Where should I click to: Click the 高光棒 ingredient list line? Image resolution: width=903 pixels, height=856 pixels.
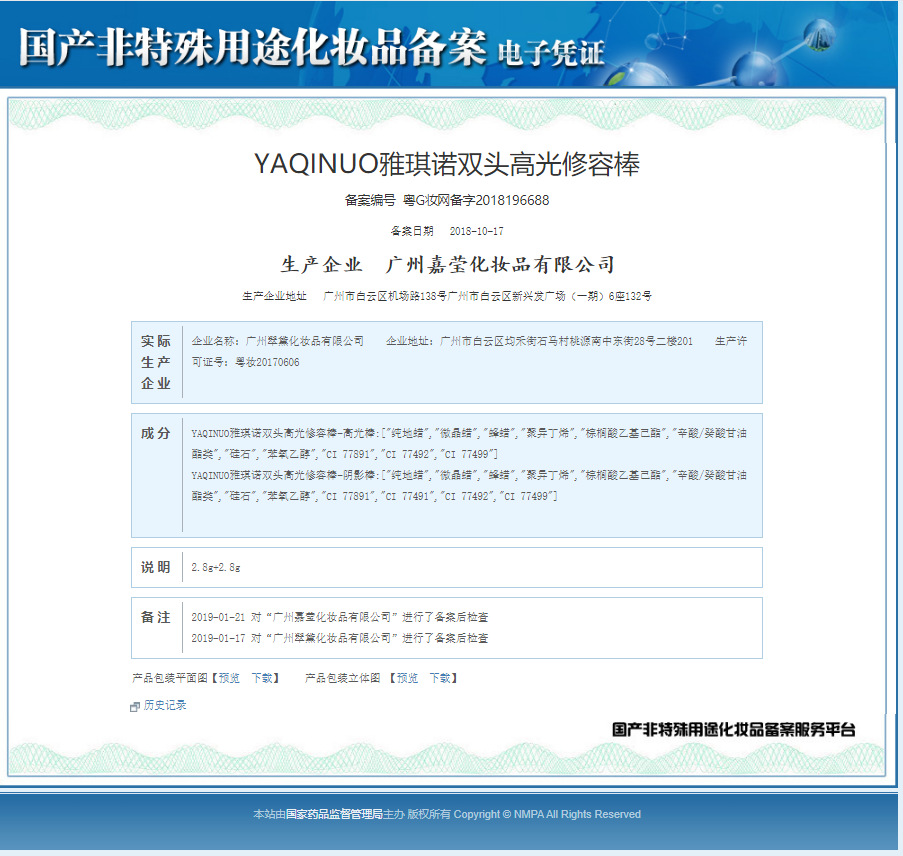469,444
